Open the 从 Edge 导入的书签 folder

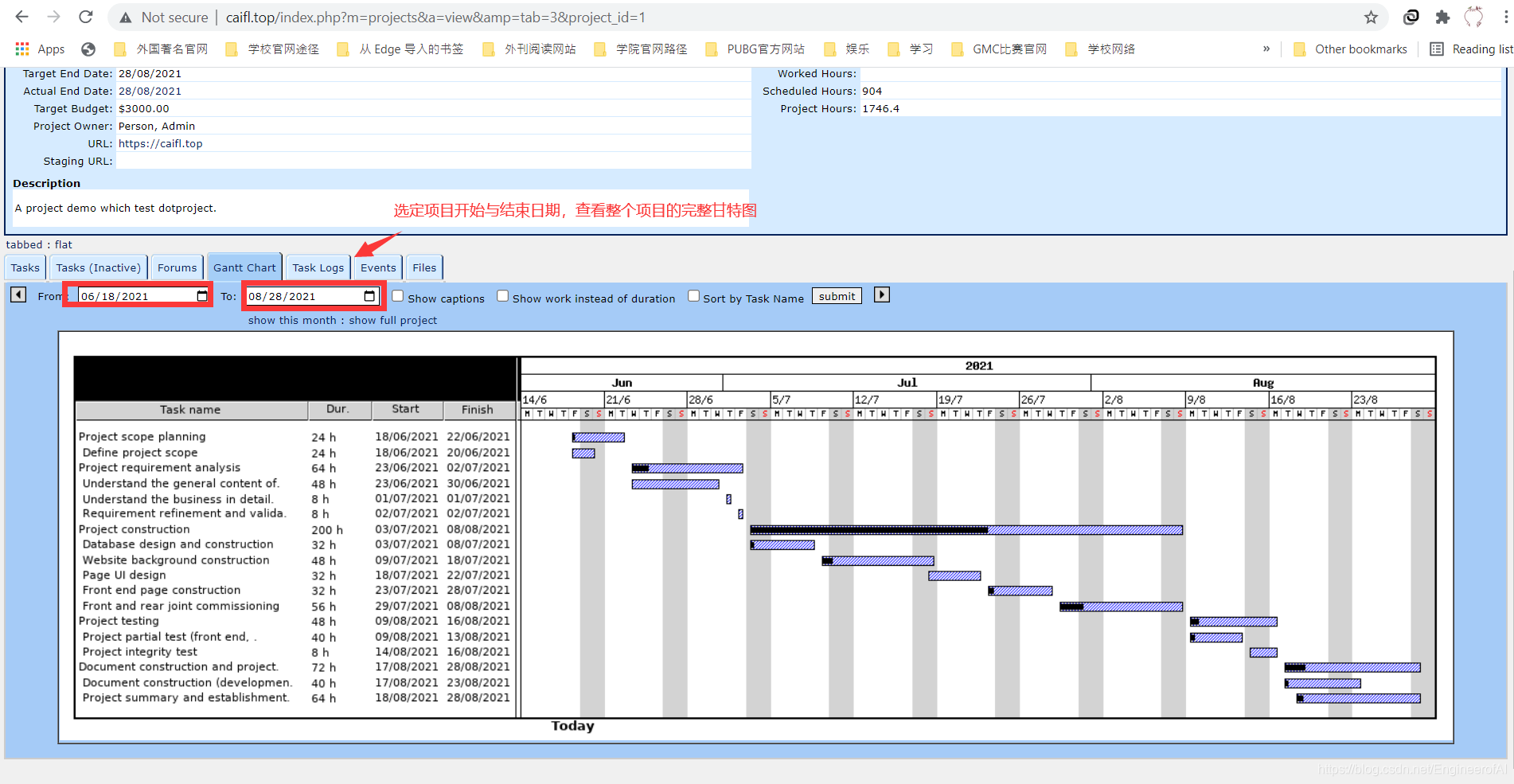[400, 49]
